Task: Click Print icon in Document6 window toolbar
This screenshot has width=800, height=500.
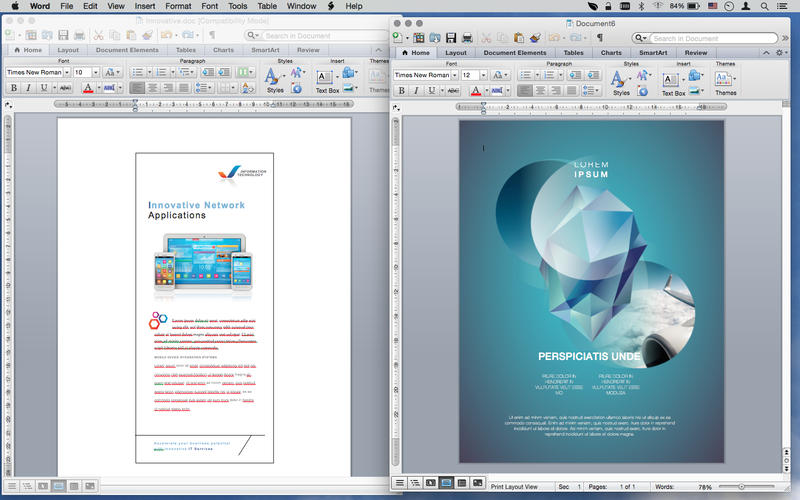Action: click(x=467, y=38)
